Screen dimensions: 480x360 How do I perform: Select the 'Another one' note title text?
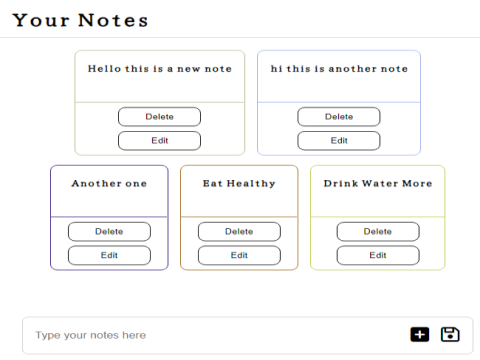109,183
